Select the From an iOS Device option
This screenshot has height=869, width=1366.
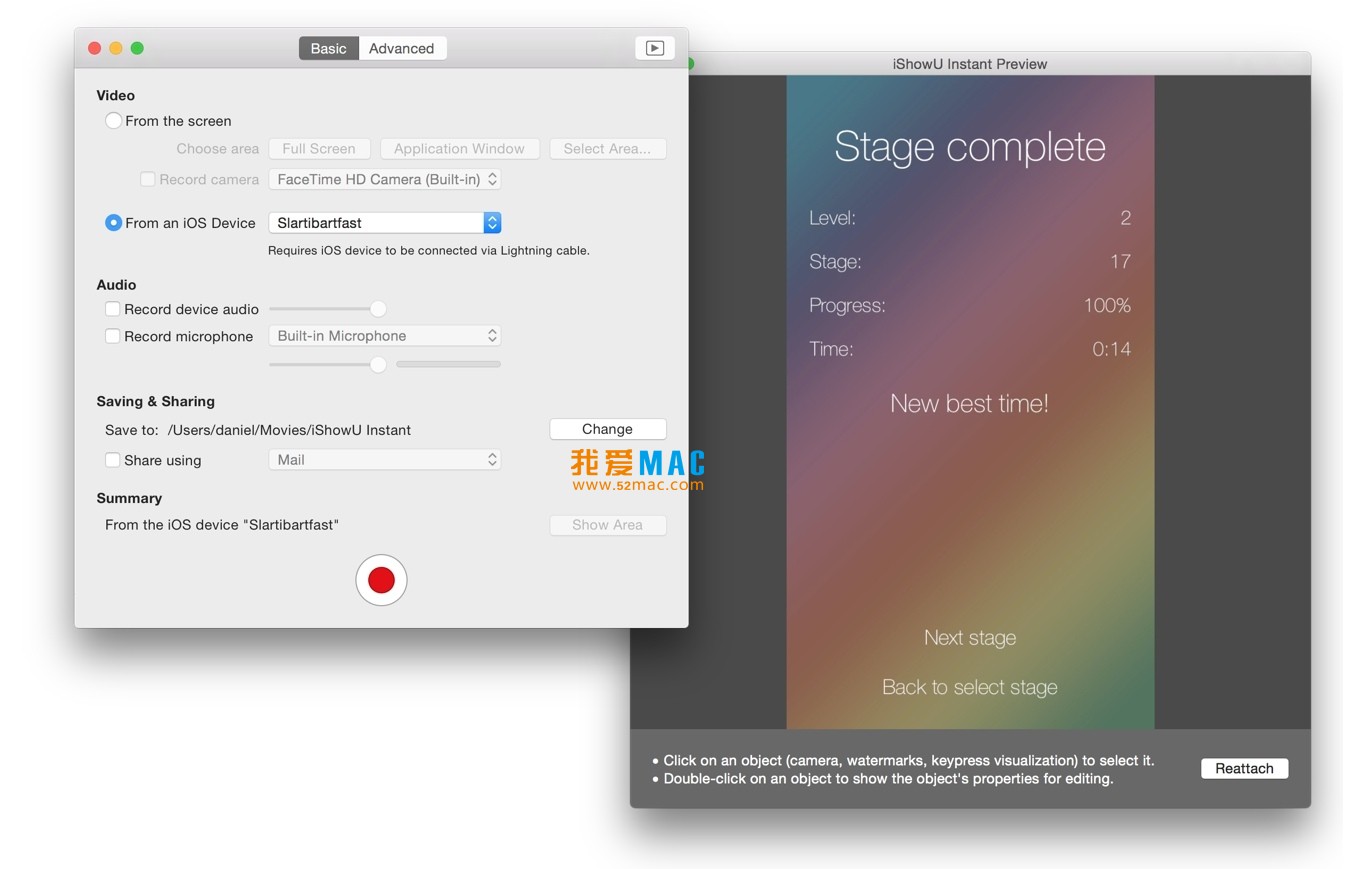114,222
